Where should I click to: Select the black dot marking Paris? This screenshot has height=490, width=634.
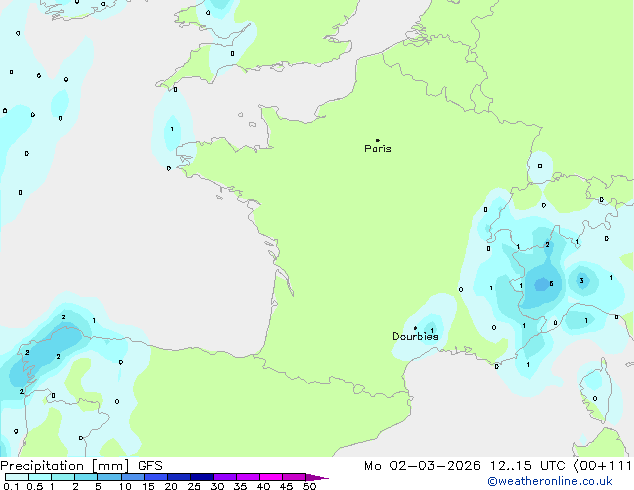(378, 140)
